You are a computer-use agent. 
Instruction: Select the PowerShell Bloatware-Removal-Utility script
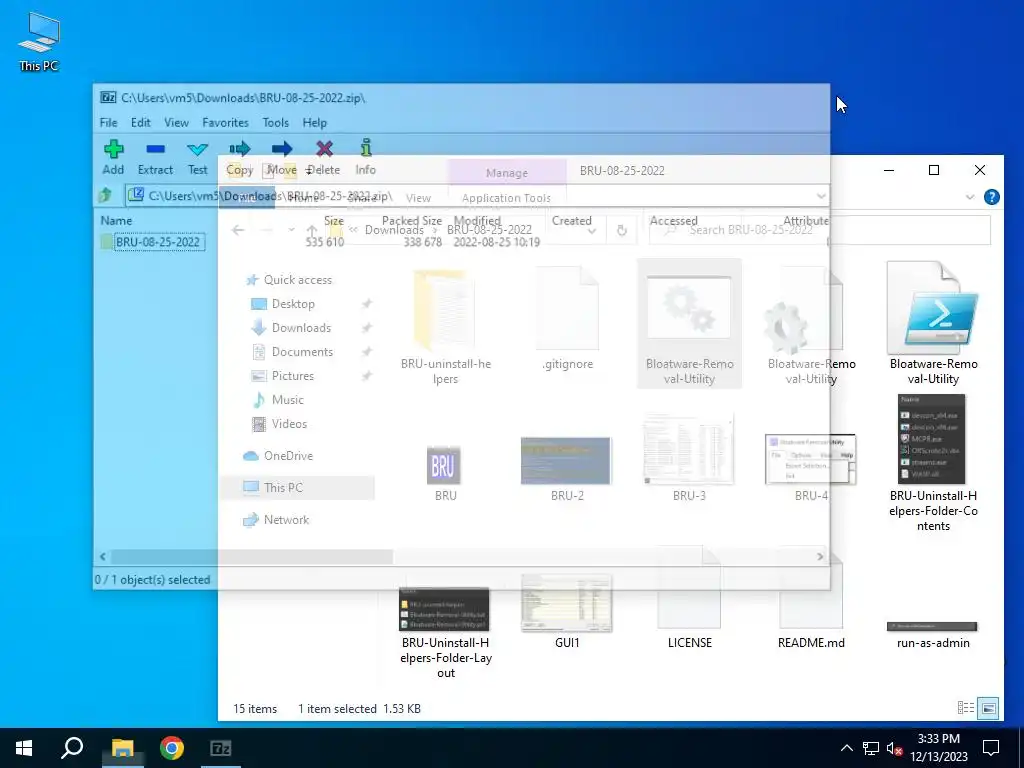(x=933, y=308)
